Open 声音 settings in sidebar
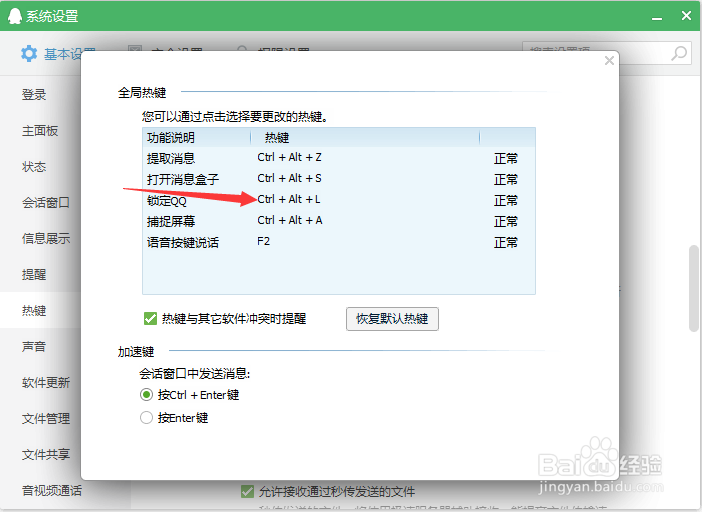This screenshot has width=702, height=512. (34, 346)
